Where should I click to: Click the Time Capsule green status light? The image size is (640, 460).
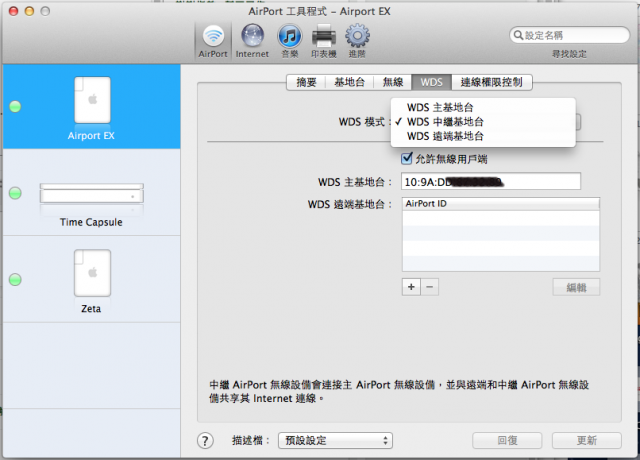(15, 193)
